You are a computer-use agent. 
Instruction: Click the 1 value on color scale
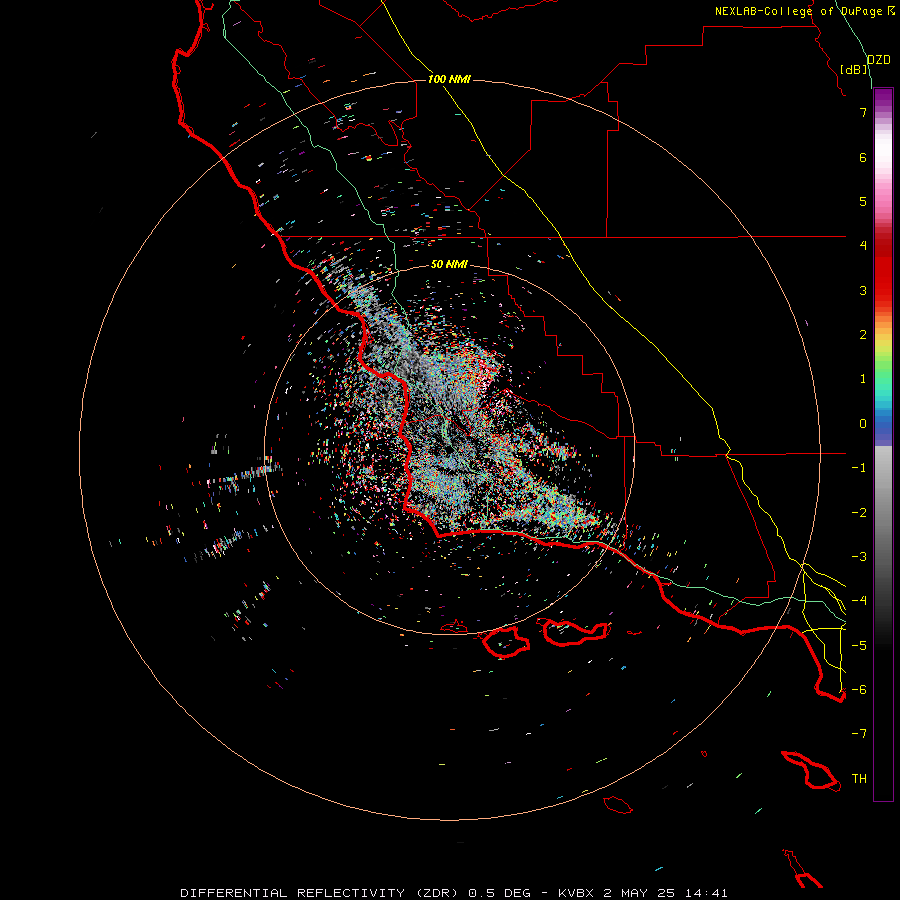click(x=863, y=379)
